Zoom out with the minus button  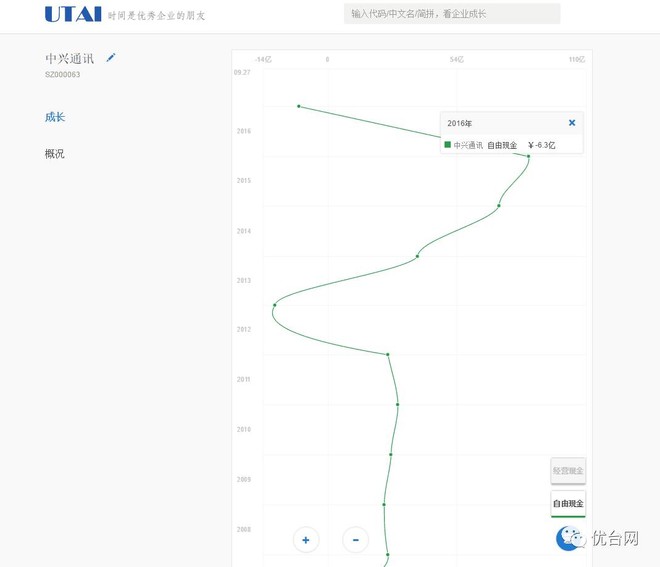click(x=356, y=540)
